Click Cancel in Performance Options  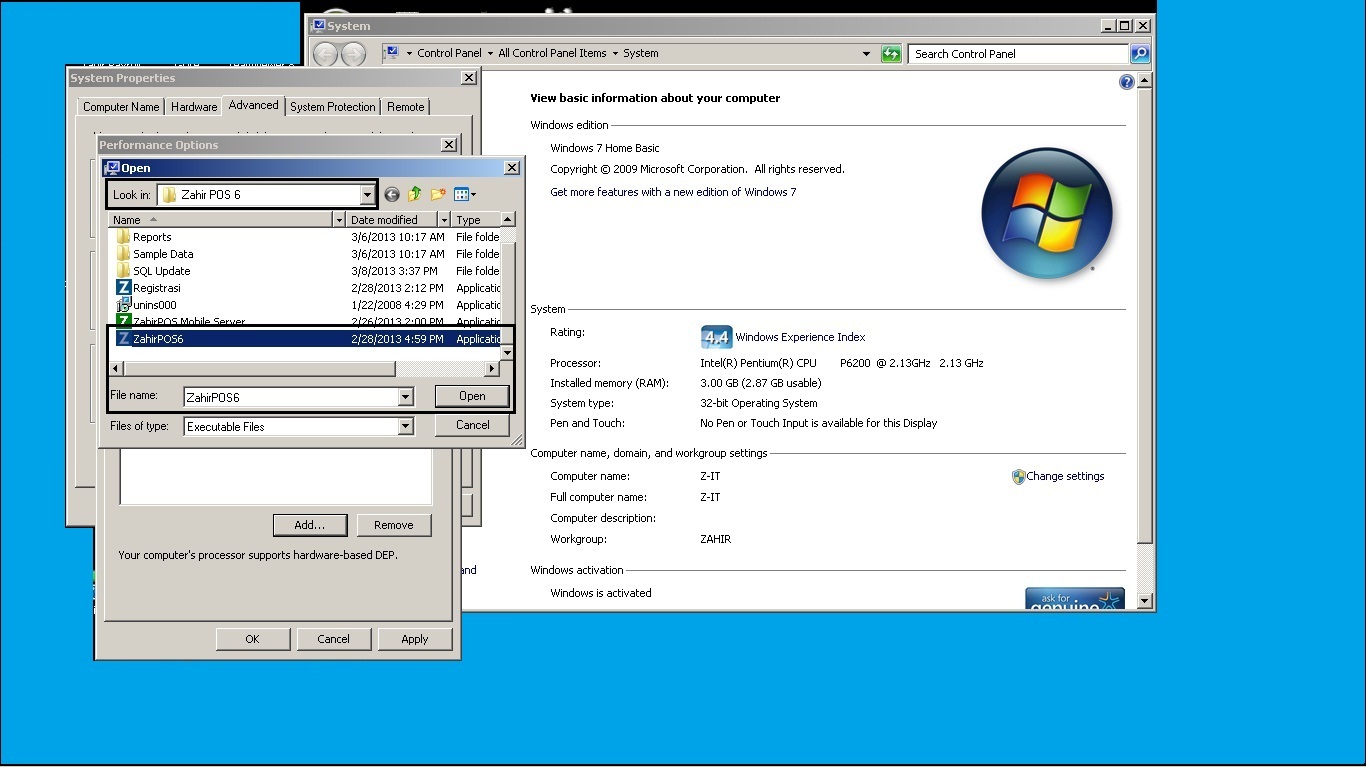333,639
